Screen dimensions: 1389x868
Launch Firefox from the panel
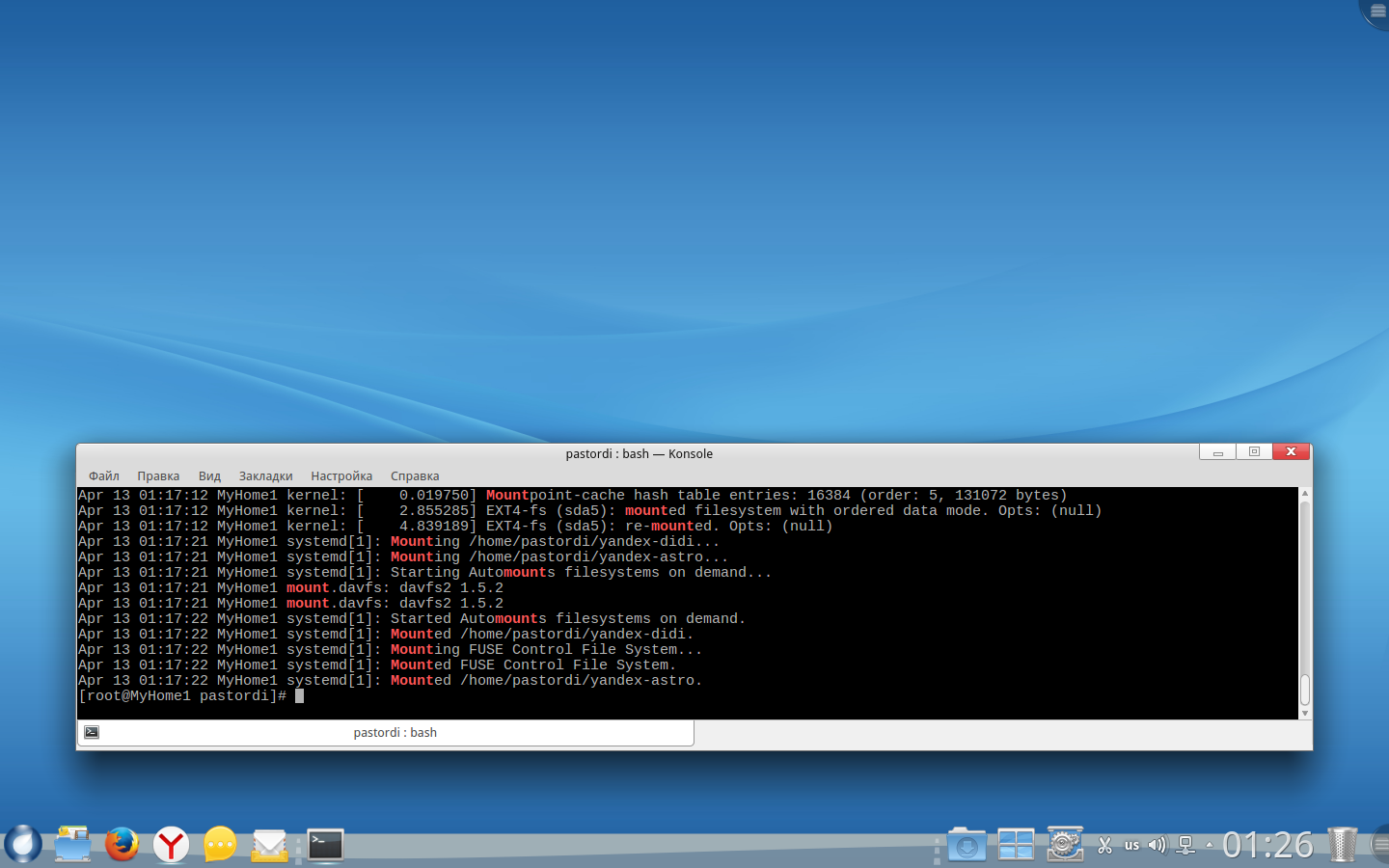click(x=122, y=844)
